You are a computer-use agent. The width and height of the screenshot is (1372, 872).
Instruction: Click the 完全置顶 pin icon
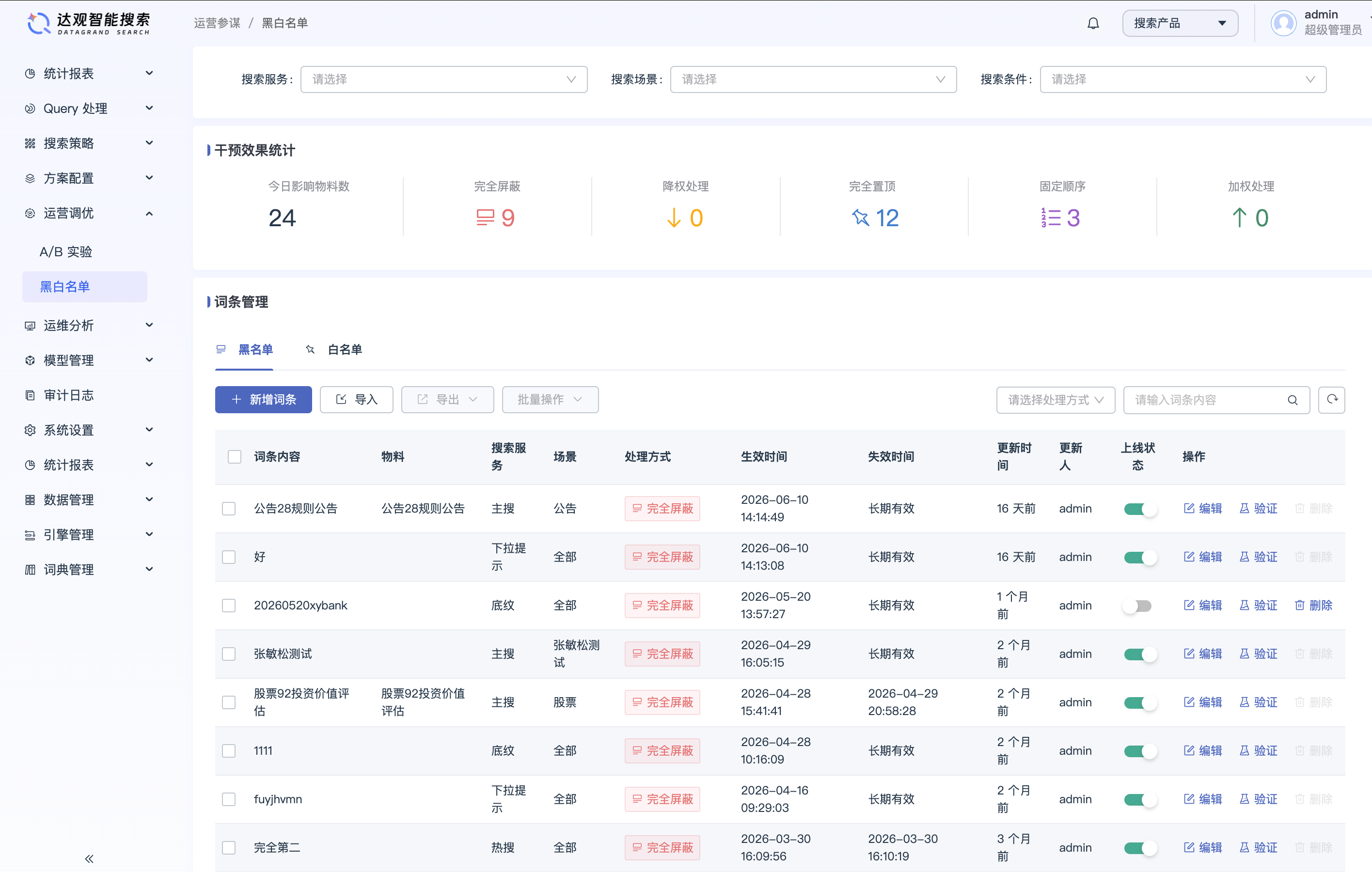[x=860, y=218]
